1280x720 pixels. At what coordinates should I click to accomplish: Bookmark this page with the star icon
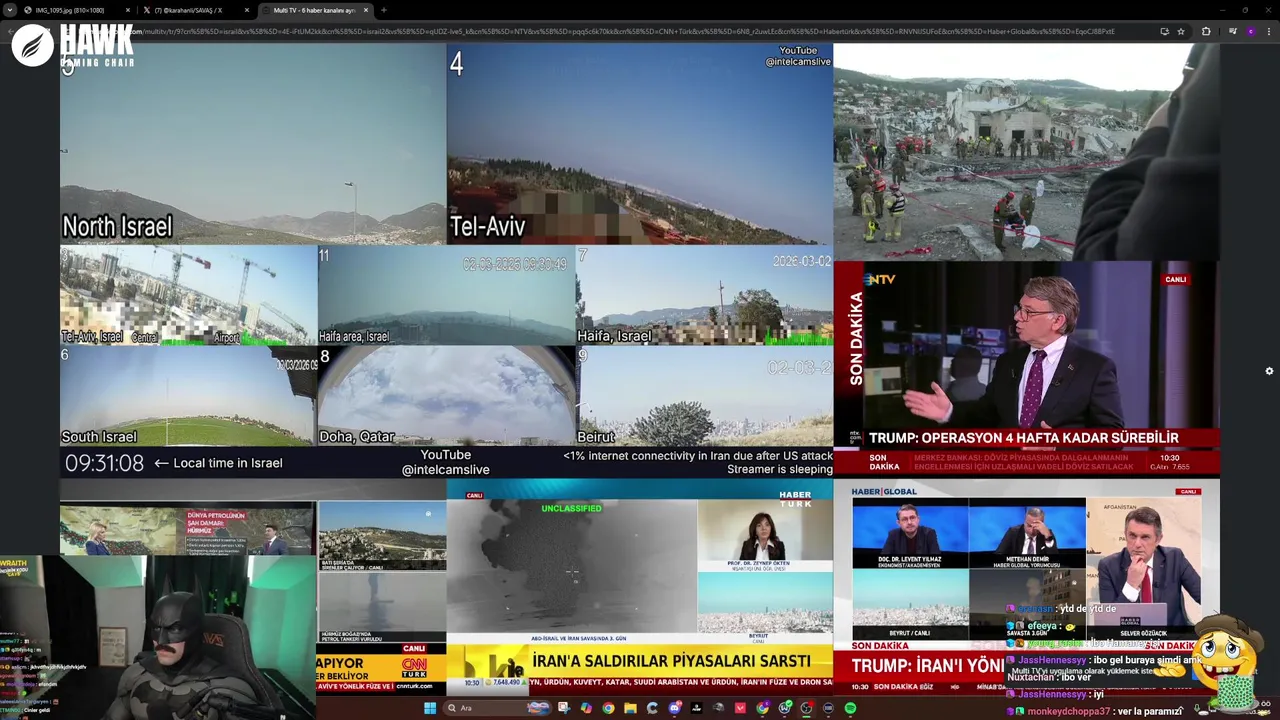pos(1181,31)
